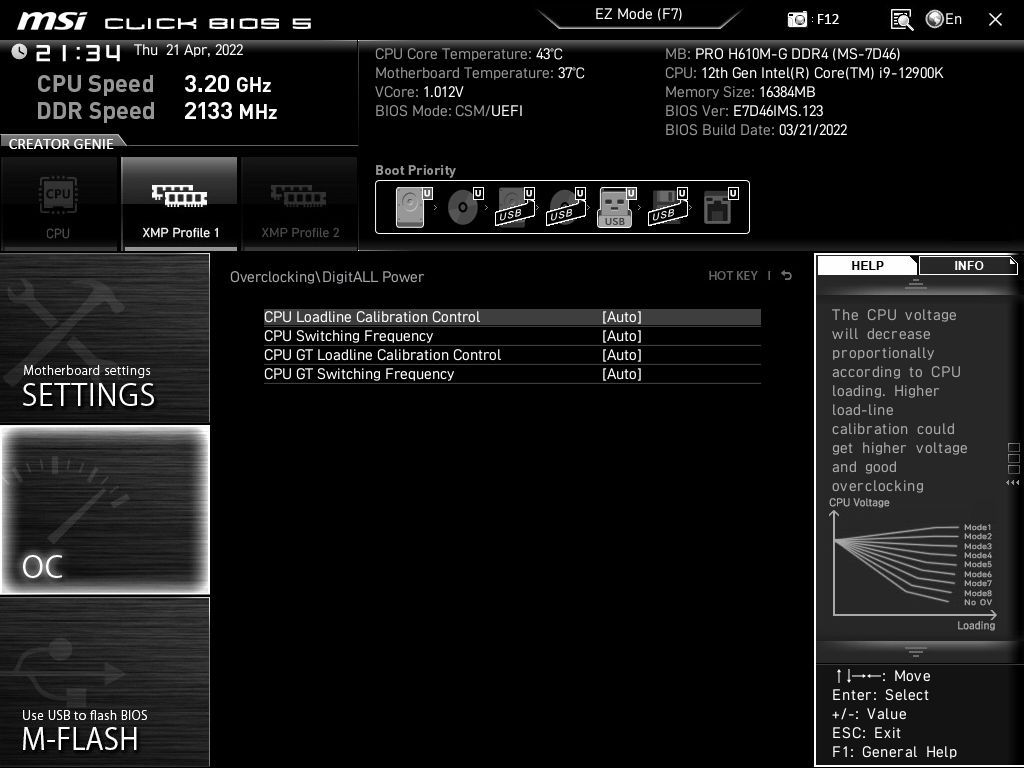Select network boot device icon
Screen dimensions: 1024x768
pyautogui.click(x=720, y=207)
